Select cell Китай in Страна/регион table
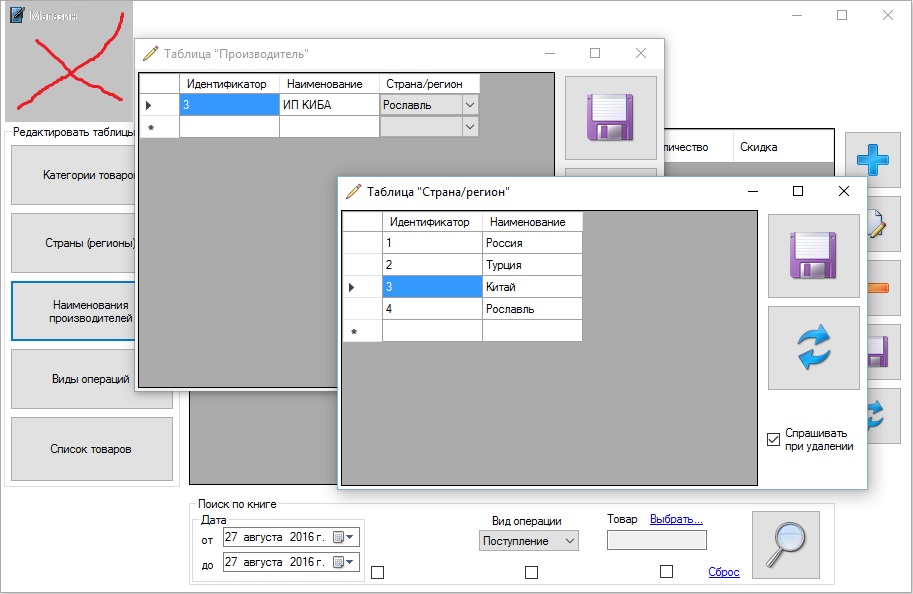Screen dimensions: 913x594 (532, 287)
